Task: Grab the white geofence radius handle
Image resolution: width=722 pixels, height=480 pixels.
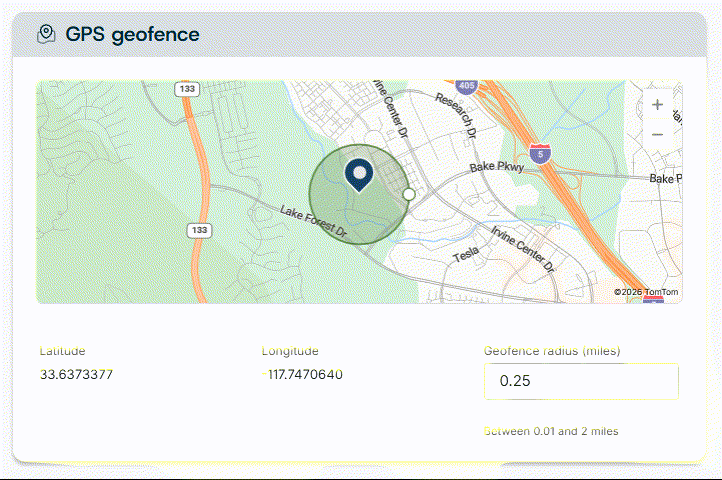Action: click(x=408, y=194)
